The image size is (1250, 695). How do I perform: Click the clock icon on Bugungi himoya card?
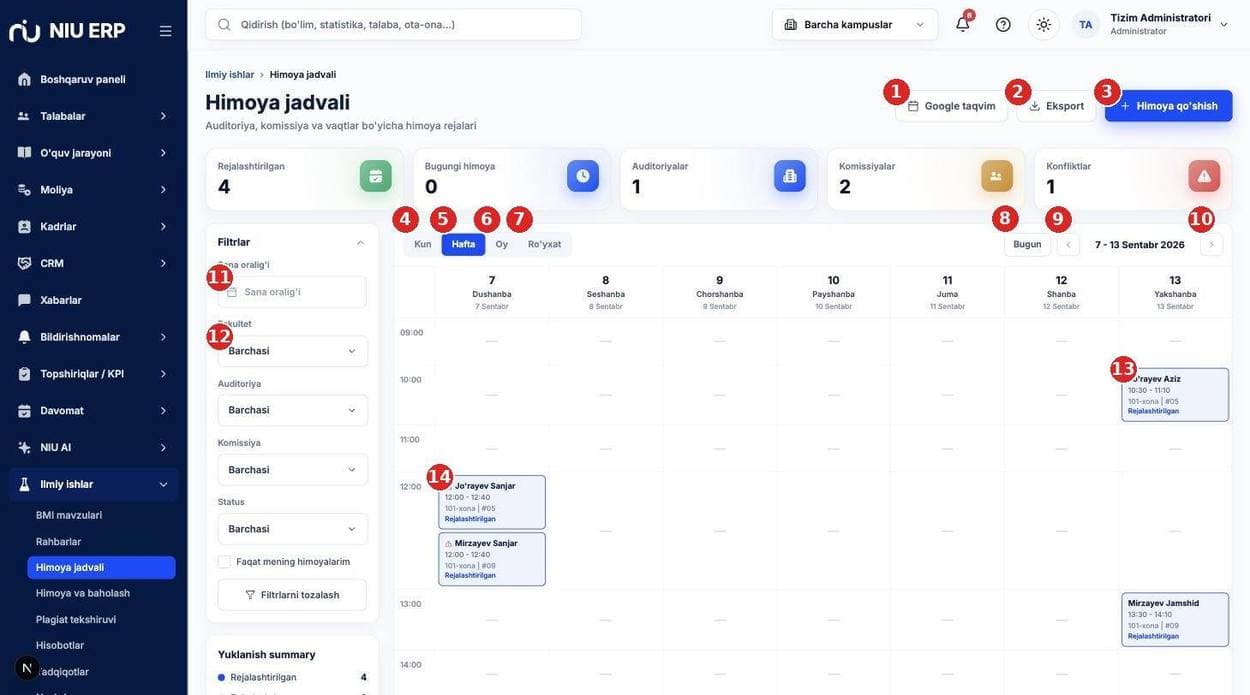point(583,176)
